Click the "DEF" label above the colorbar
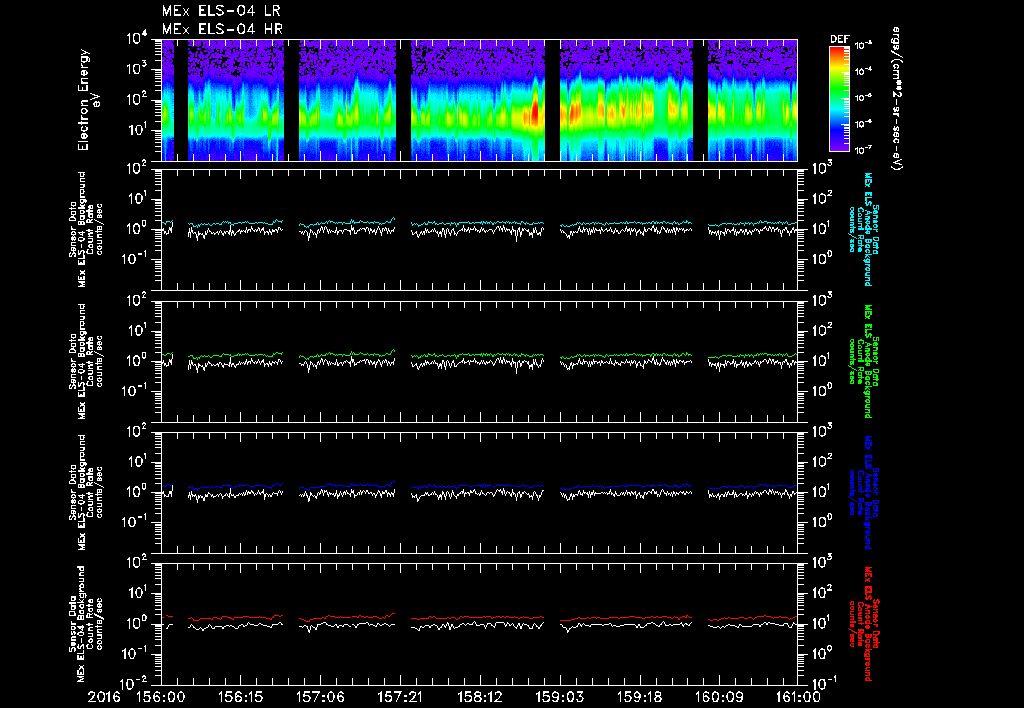The width and height of the screenshot is (1024, 708). 839,39
